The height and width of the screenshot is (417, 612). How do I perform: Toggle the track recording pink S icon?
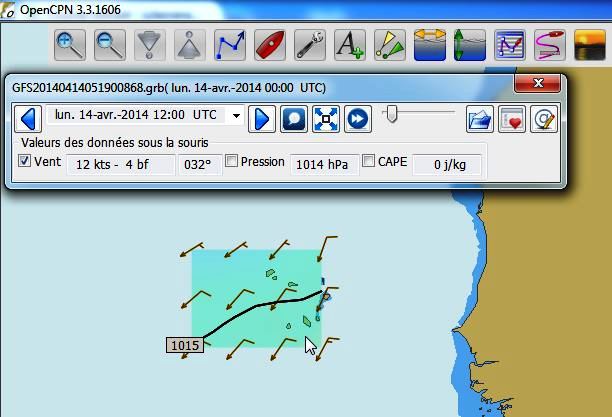click(550, 45)
